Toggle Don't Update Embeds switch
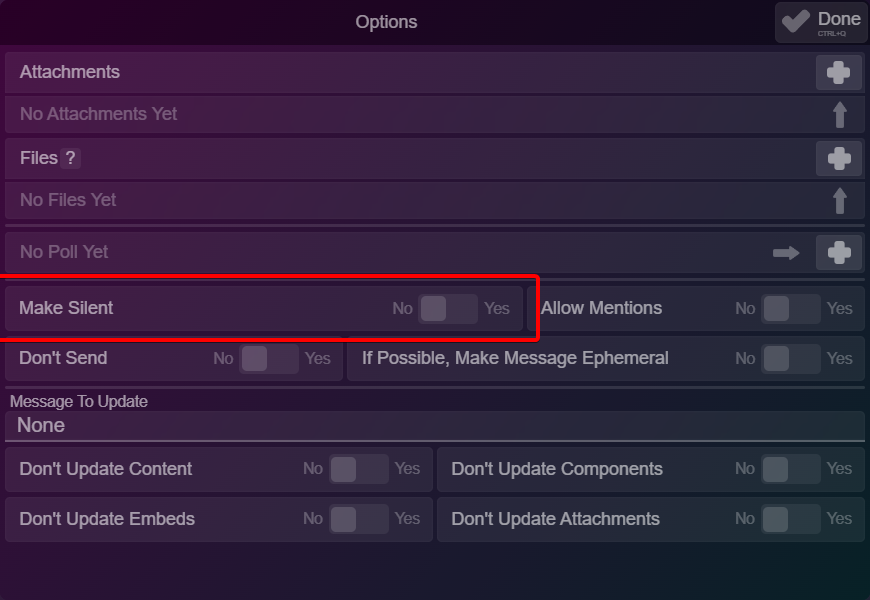870x600 pixels. (x=358, y=519)
